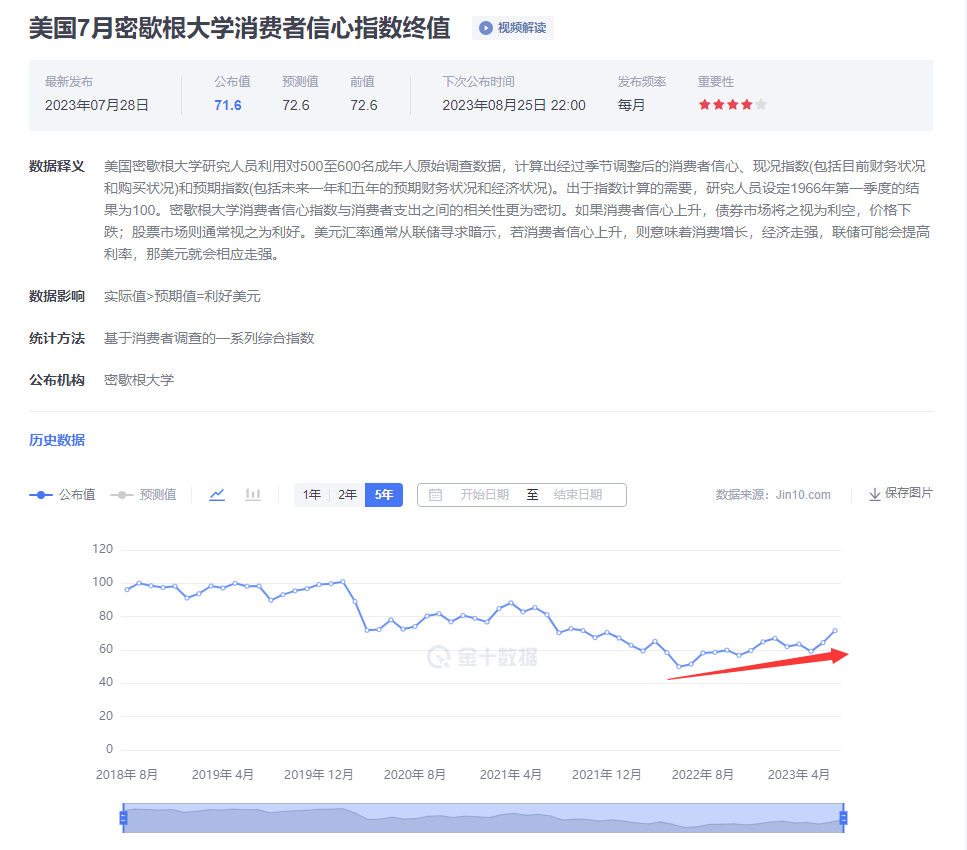Open the calendar date picker icon
The image size is (967, 850).
coord(437,494)
